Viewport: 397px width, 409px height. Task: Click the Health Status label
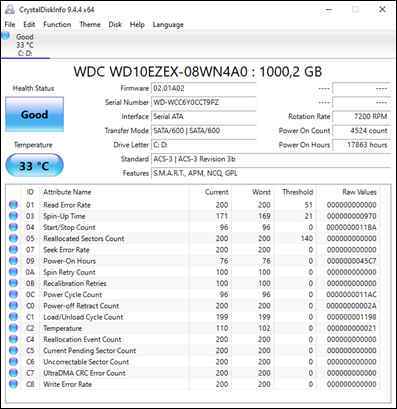tap(33, 88)
